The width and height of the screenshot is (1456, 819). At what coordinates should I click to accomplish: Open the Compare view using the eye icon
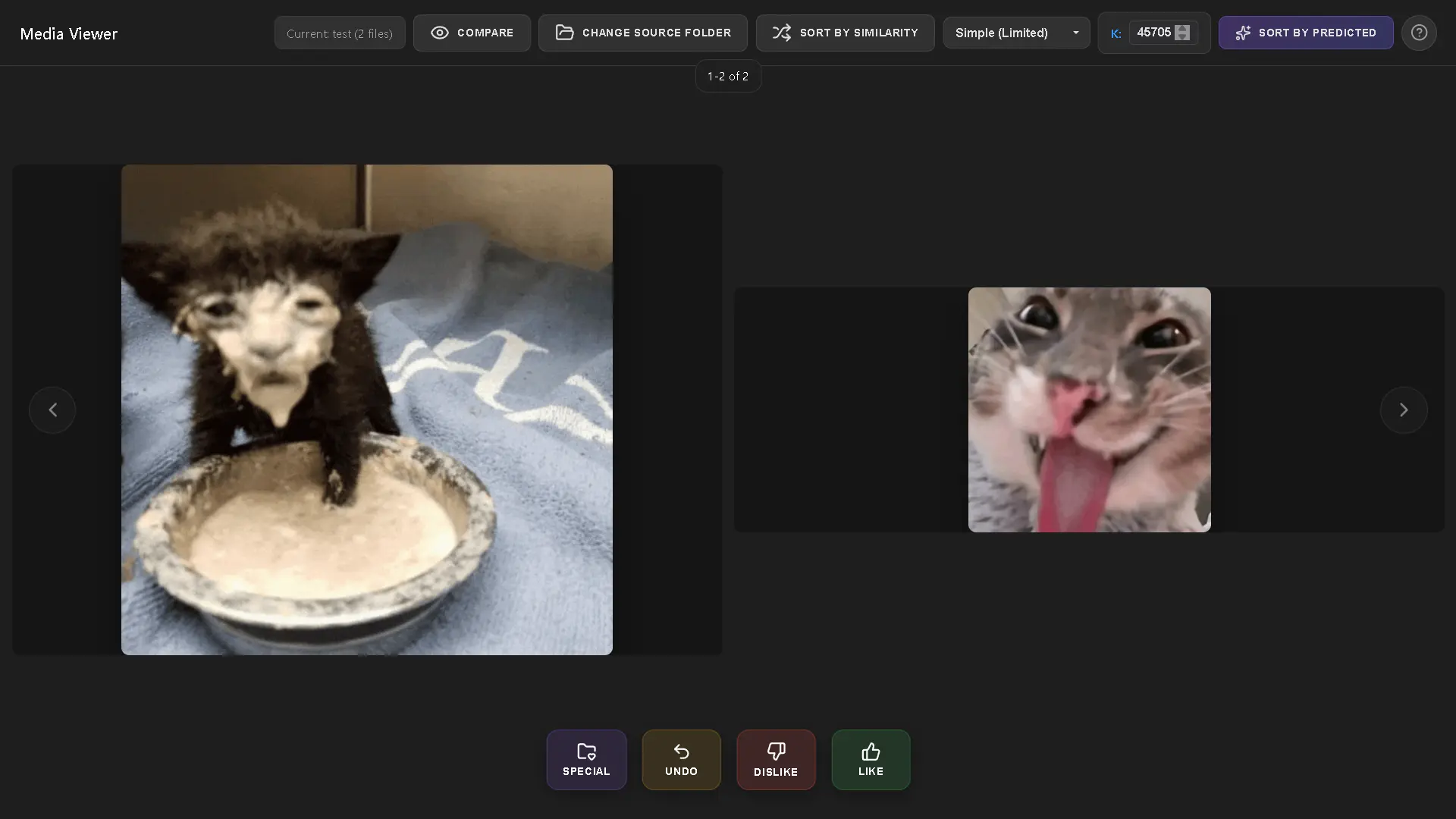click(x=438, y=33)
